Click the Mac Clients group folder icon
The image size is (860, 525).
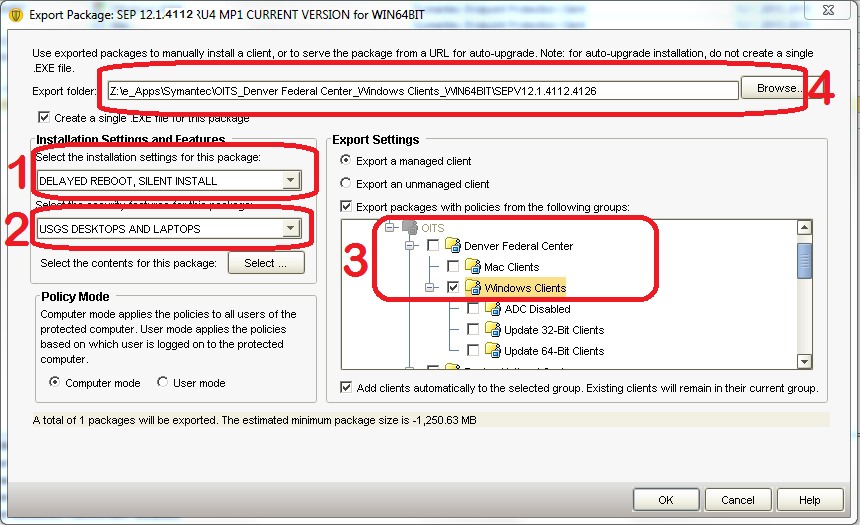(473, 266)
